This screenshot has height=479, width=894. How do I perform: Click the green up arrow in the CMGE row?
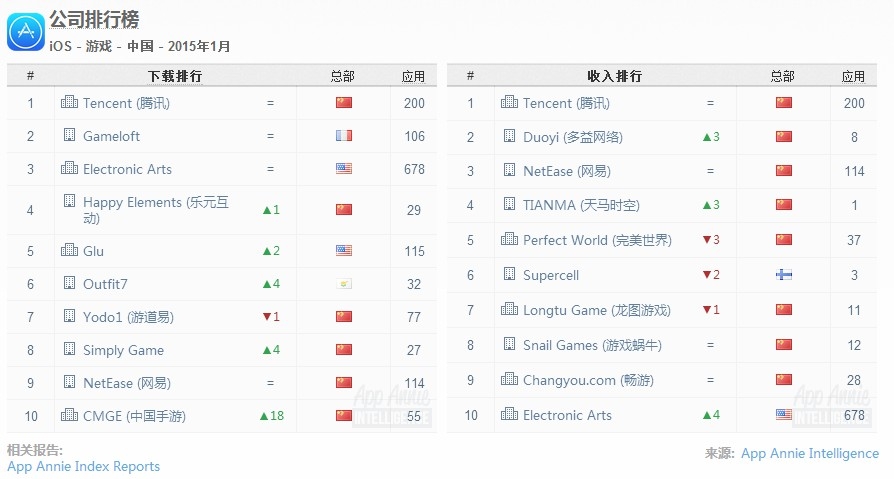coord(264,416)
